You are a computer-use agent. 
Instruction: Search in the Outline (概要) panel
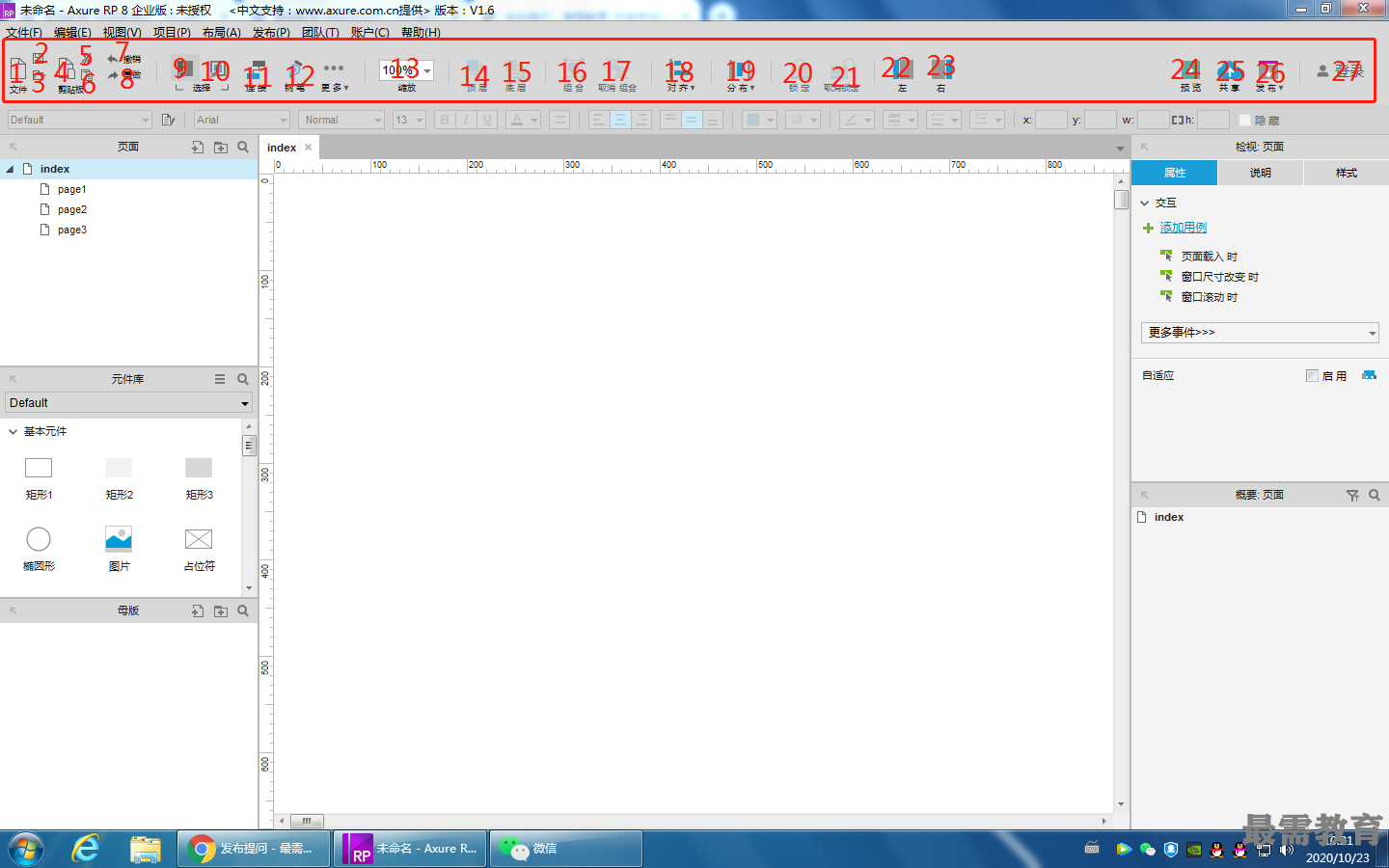click(1375, 495)
